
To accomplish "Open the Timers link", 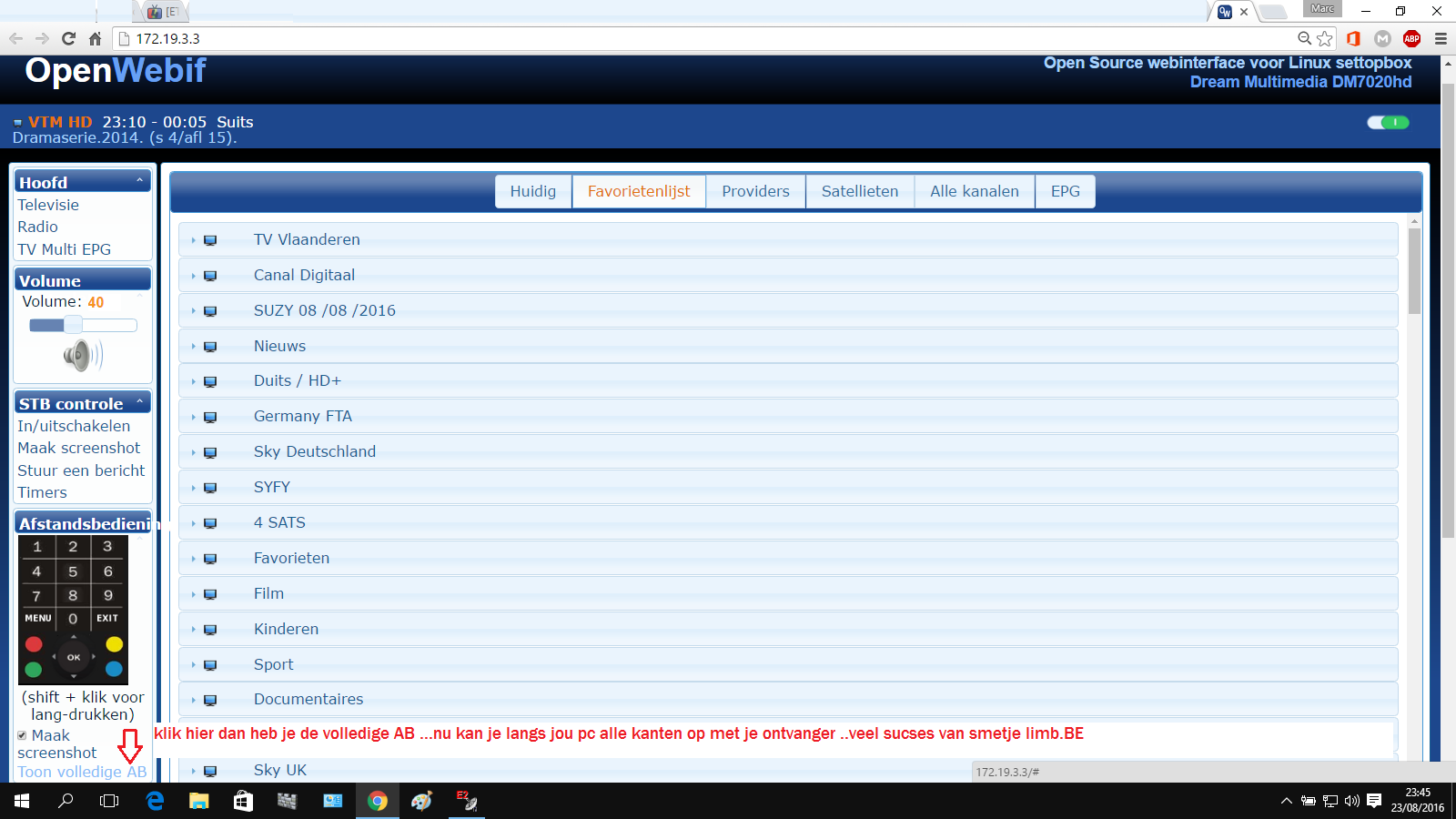I will pyautogui.click(x=43, y=492).
